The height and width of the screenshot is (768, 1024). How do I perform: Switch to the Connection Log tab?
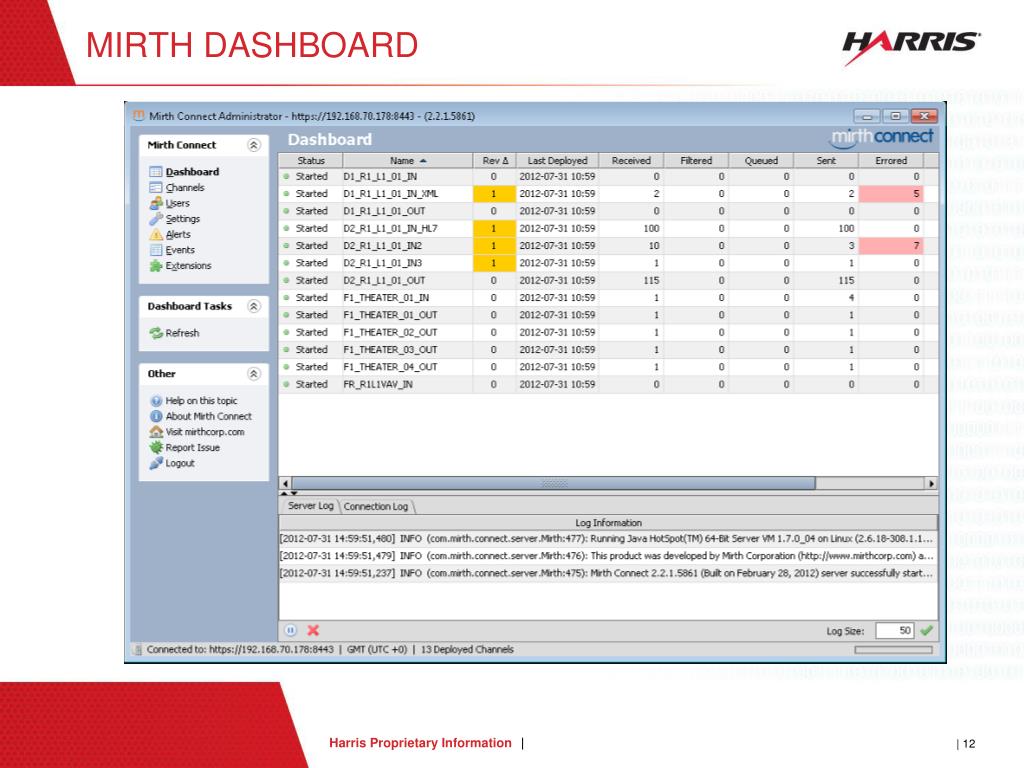coord(376,507)
